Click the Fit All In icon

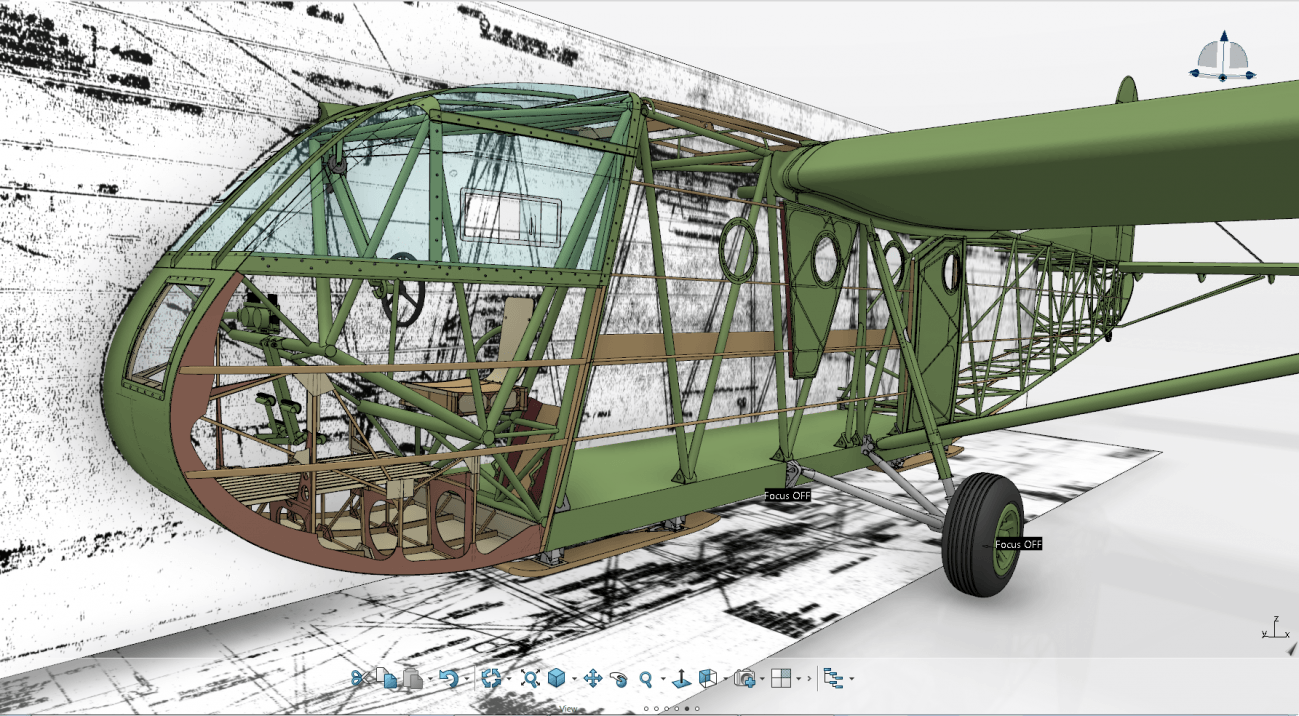[x=530, y=679]
